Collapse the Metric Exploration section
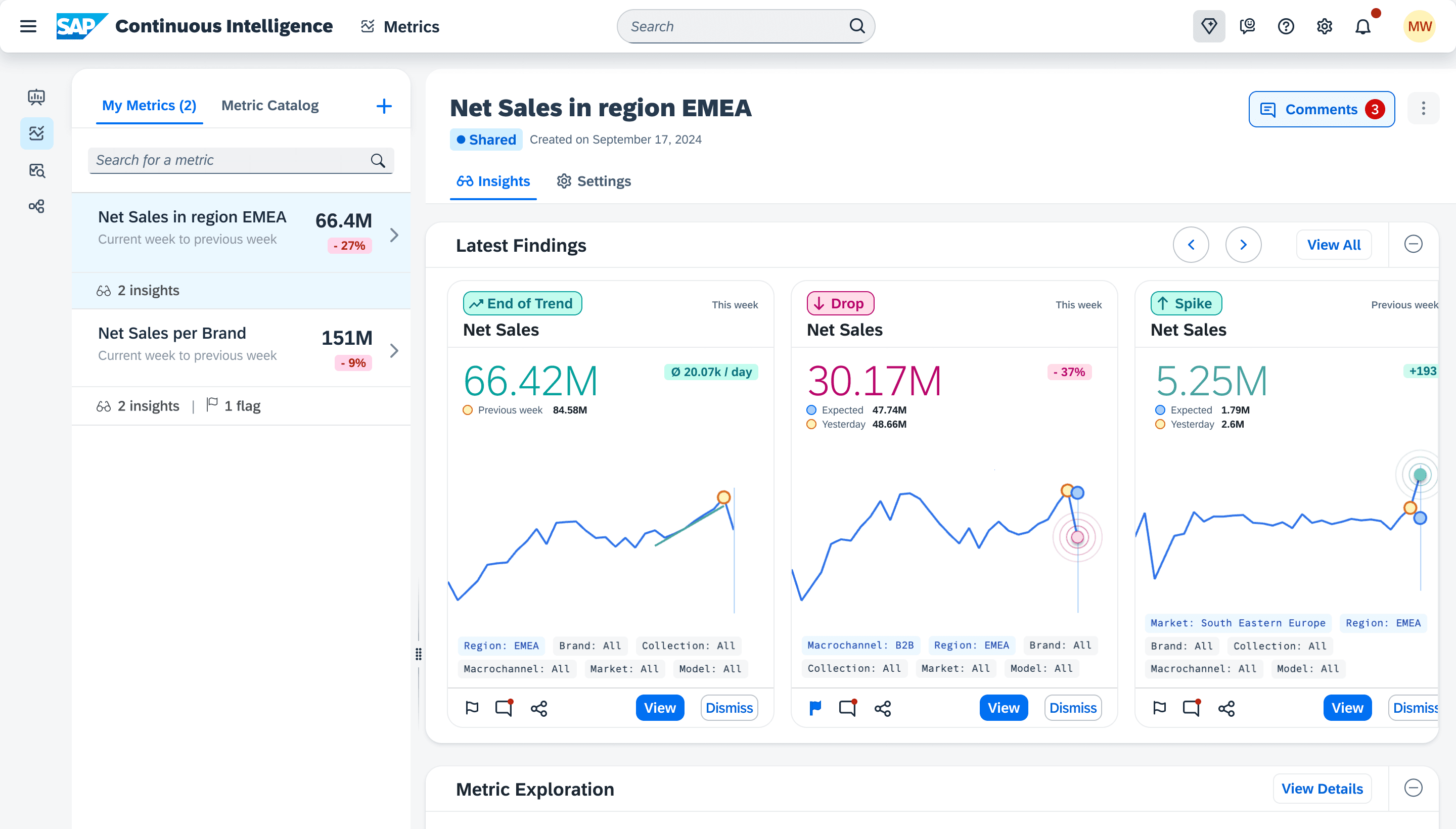Image resolution: width=1456 pixels, height=829 pixels. click(1413, 788)
